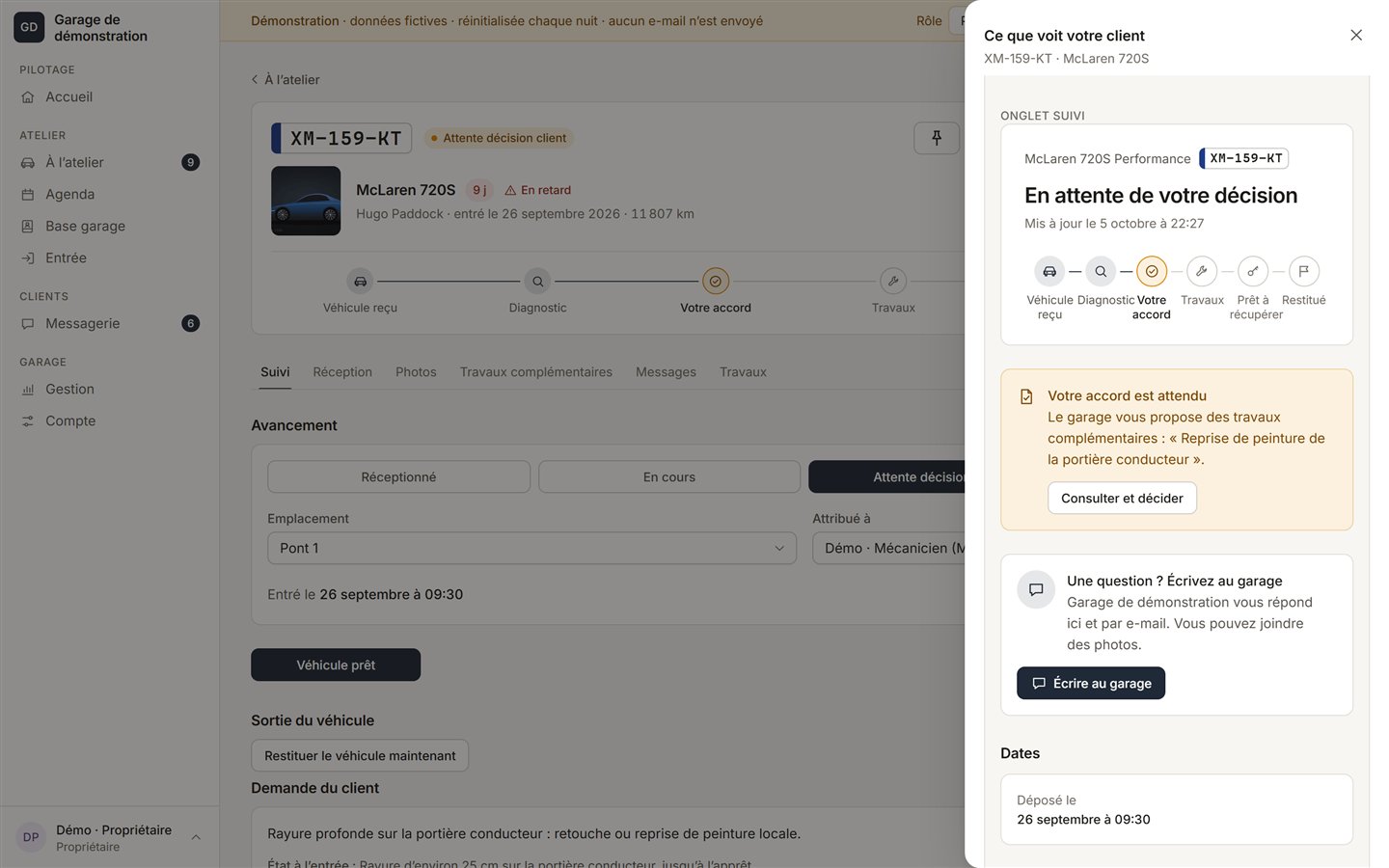This screenshot has width=1389, height=868.
Task: Click Restituer le véhicule maintenant
Action: pos(360,755)
